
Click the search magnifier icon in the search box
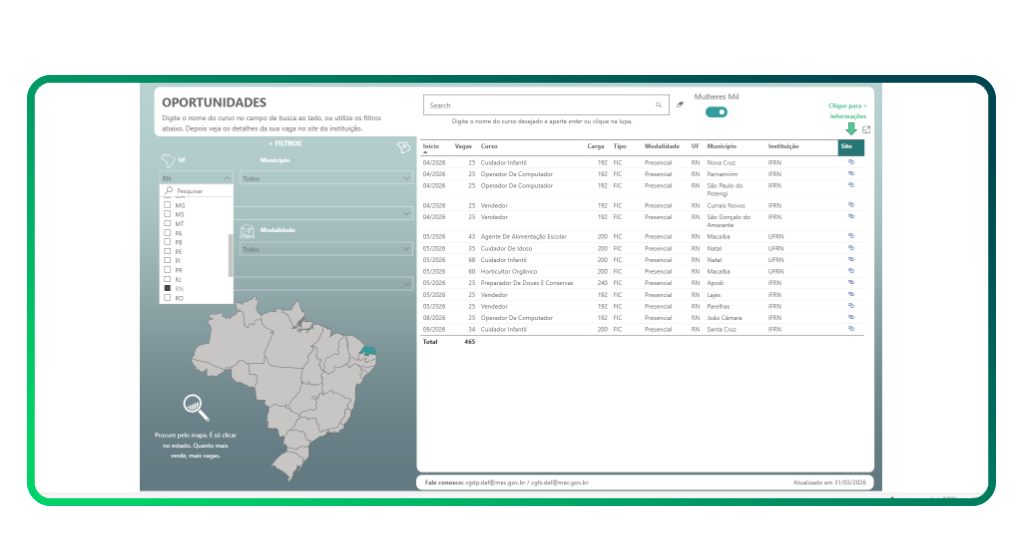[658, 105]
